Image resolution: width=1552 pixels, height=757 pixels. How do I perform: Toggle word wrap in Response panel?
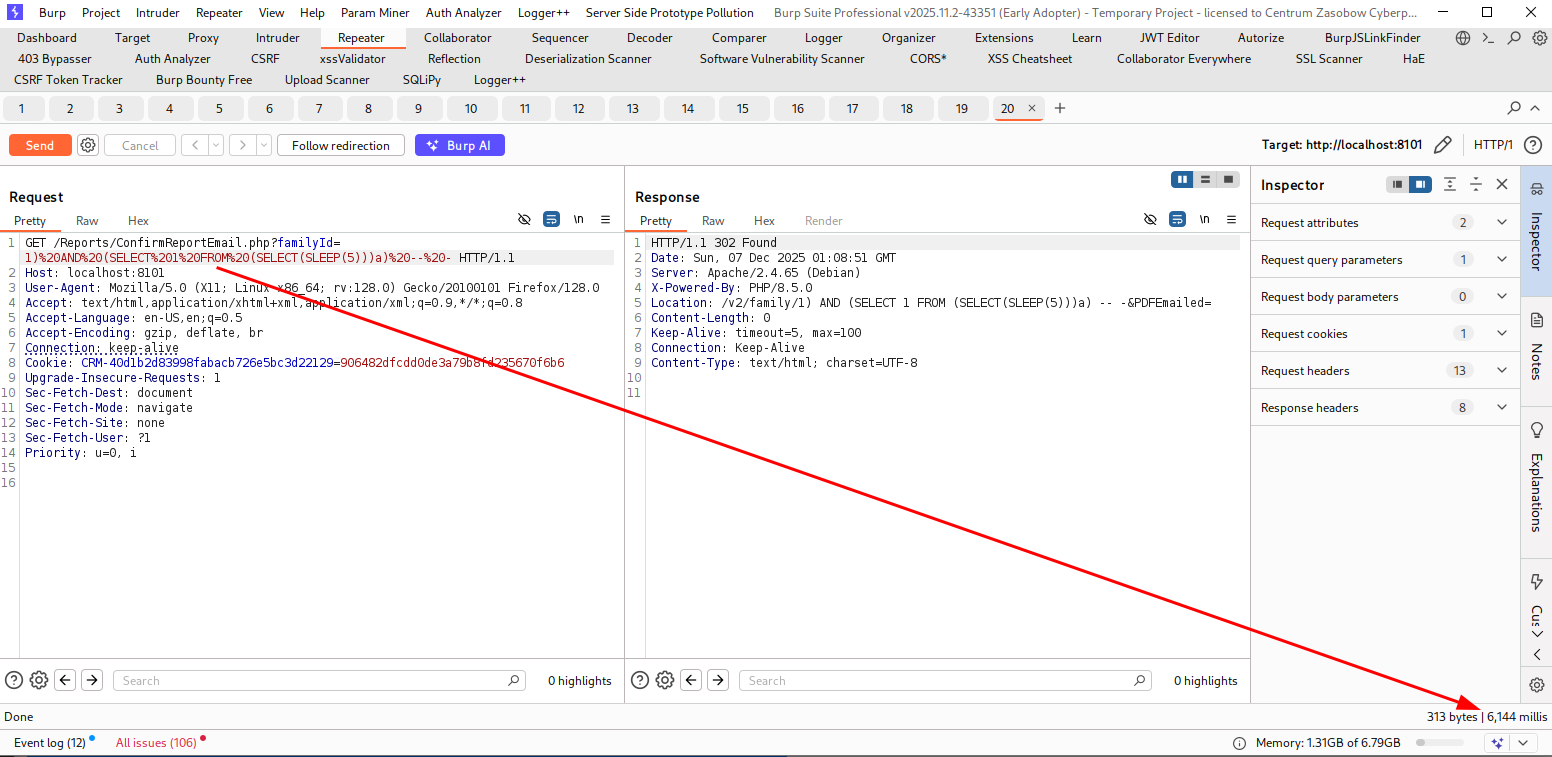click(x=1177, y=219)
